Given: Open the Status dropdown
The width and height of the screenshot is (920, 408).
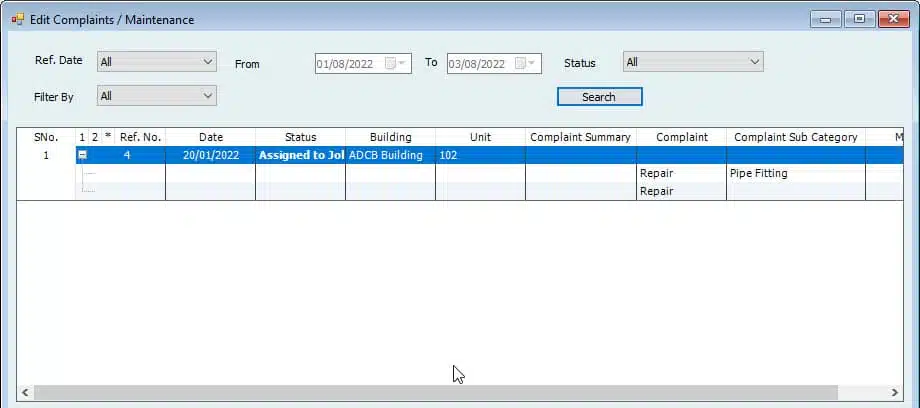Looking at the screenshot, I should tap(754, 62).
